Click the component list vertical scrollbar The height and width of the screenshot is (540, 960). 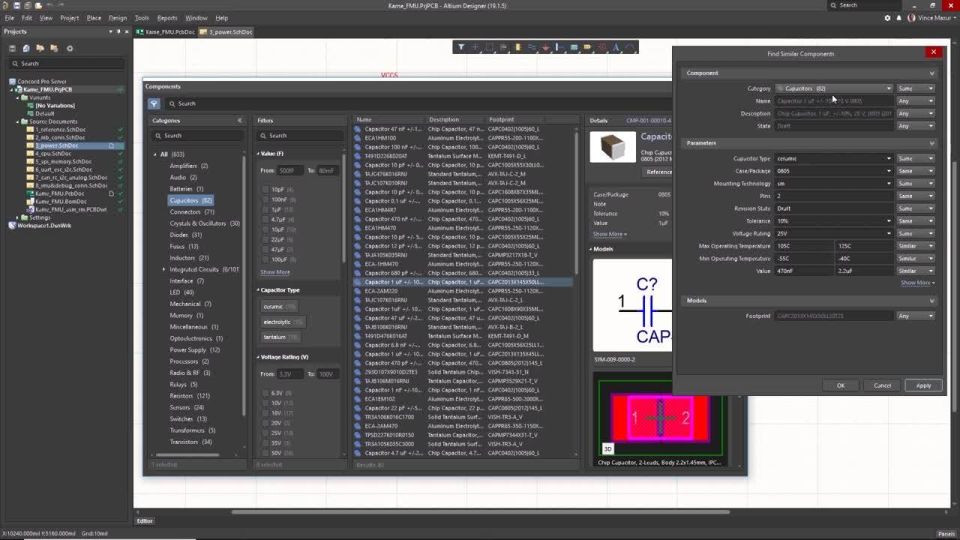(x=576, y=202)
